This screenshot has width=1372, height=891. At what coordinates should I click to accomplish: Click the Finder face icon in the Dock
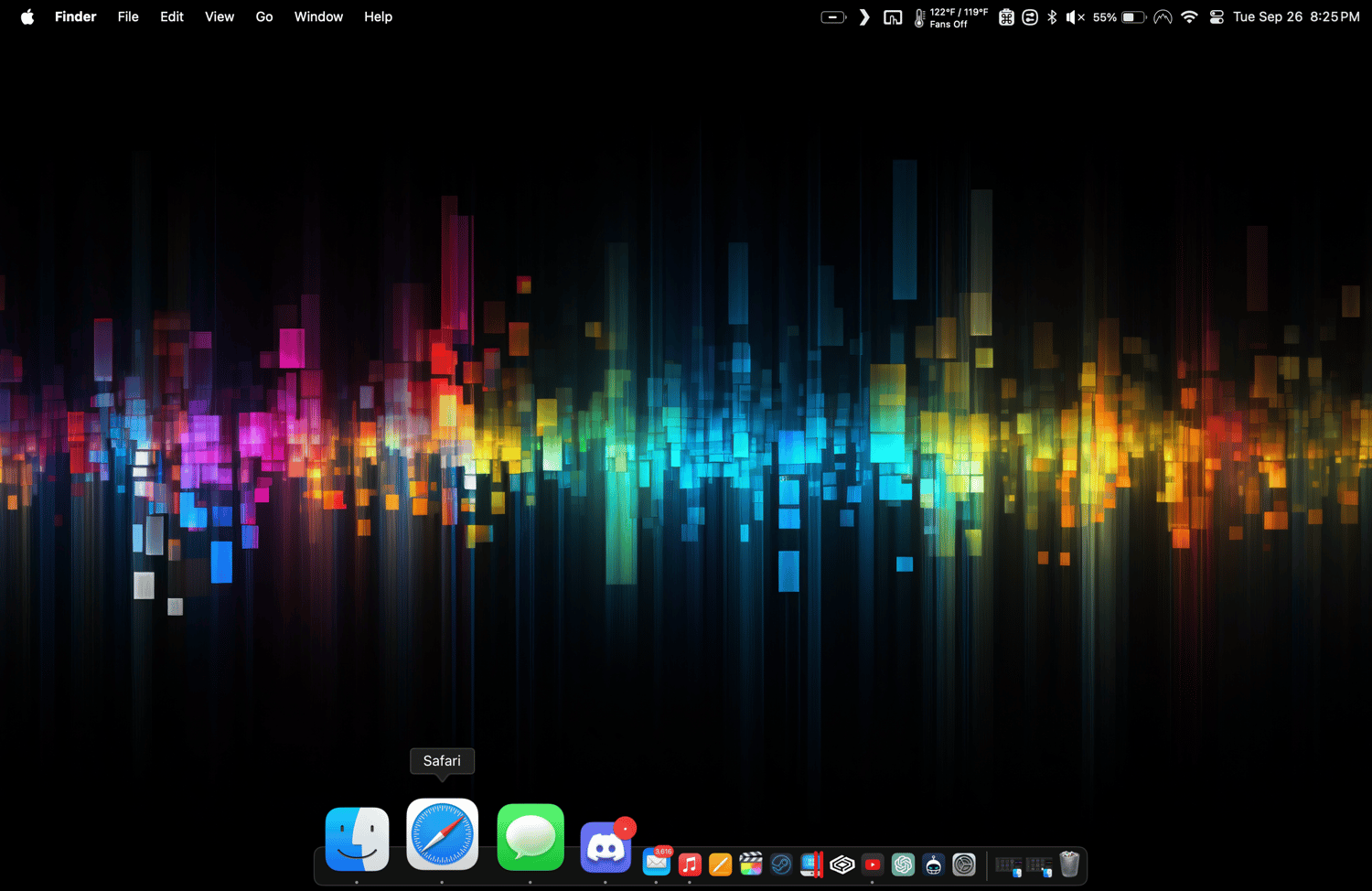point(357,839)
